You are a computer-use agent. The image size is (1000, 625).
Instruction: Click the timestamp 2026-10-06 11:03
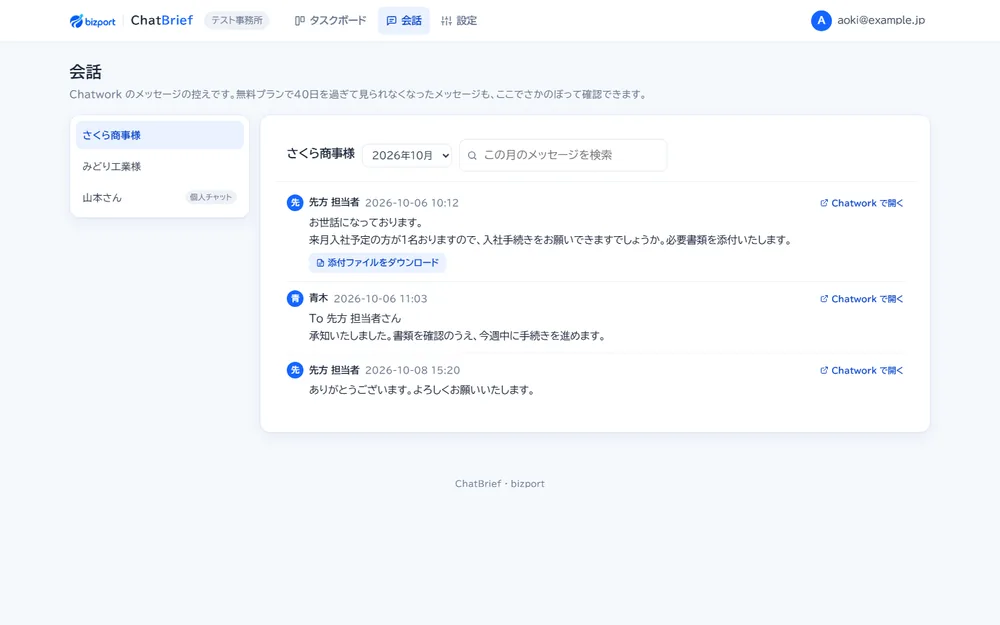pos(381,298)
